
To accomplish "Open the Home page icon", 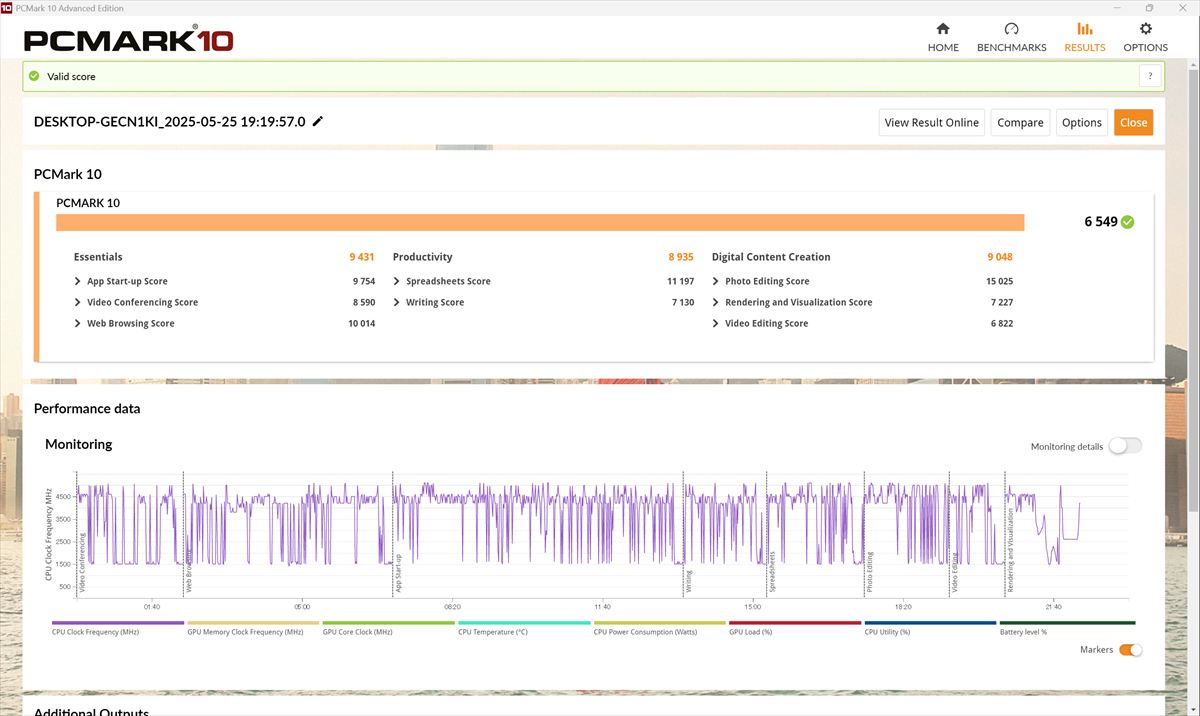I will [943, 29].
